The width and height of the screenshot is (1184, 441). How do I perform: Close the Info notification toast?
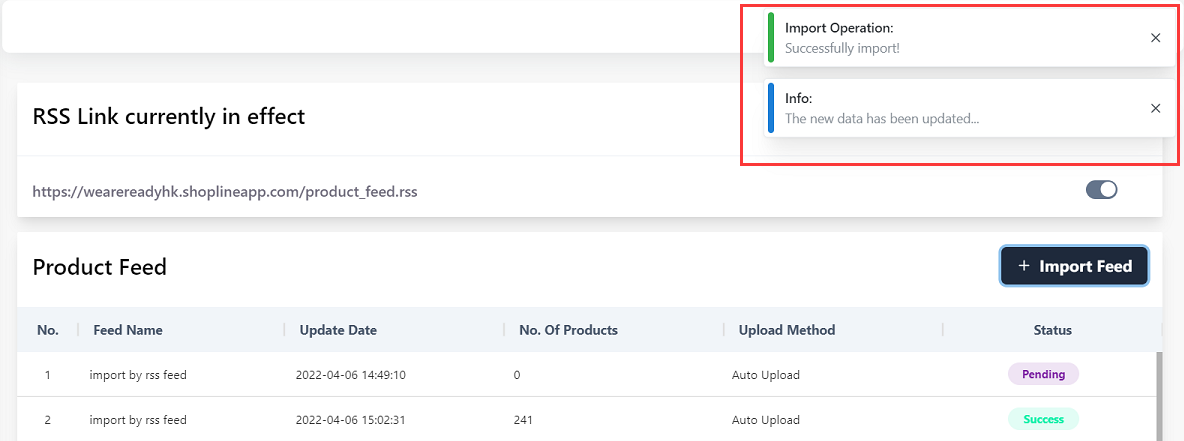[1155, 108]
